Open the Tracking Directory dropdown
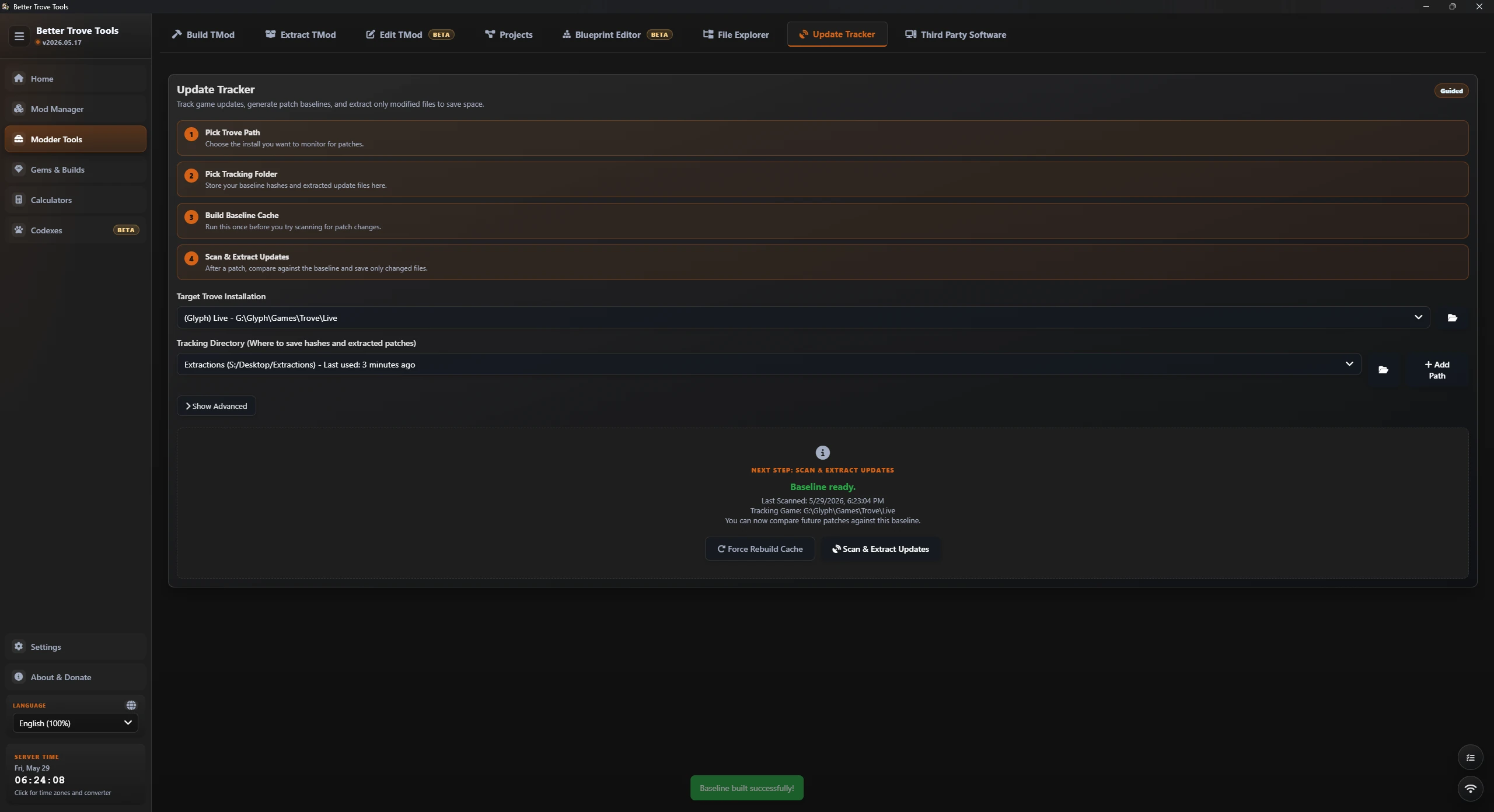The height and width of the screenshot is (812, 1494). pyautogui.click(x=769, y=365)
